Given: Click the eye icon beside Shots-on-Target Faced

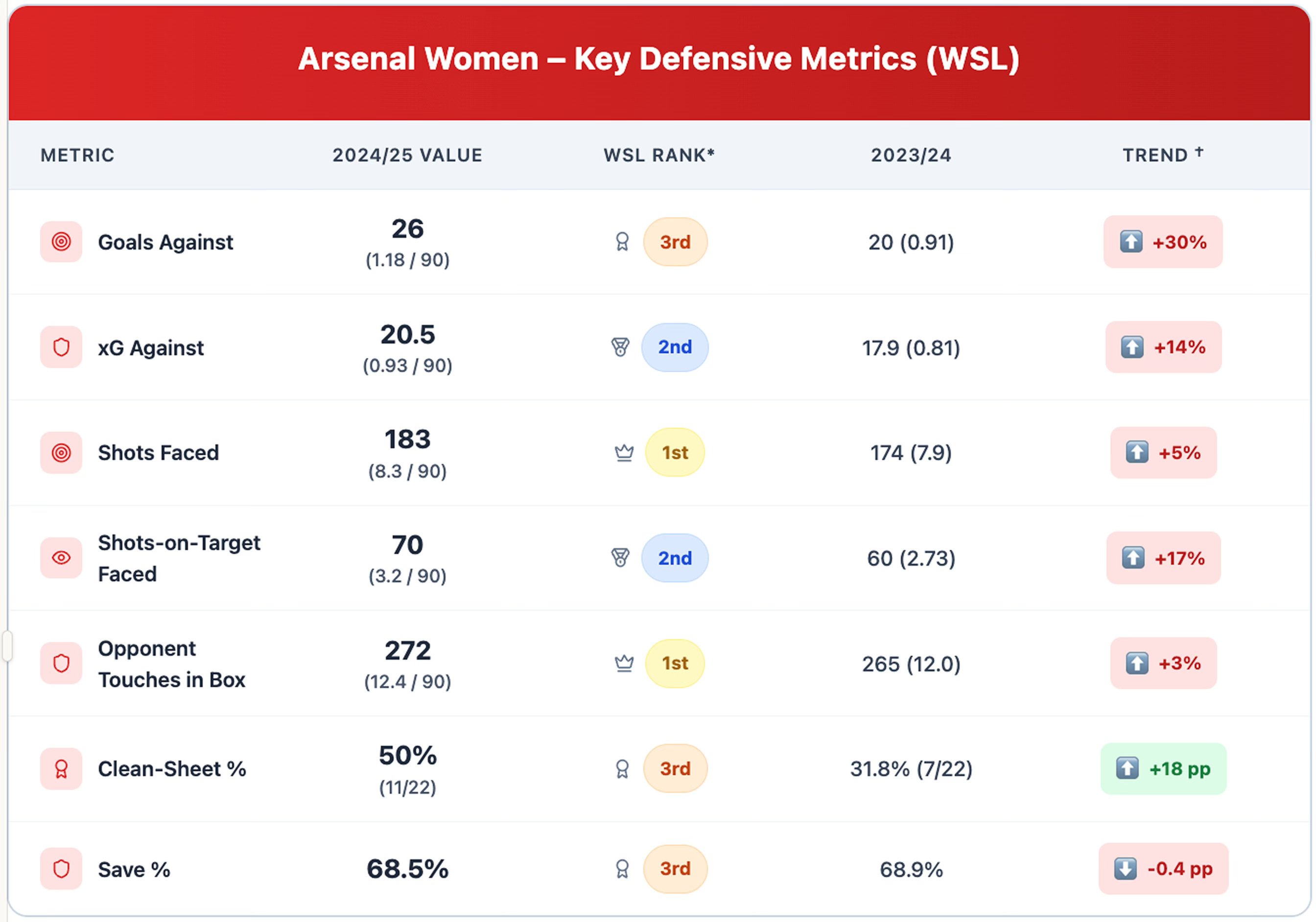Looking at the screenshot, I should click(x=61, y=558).
